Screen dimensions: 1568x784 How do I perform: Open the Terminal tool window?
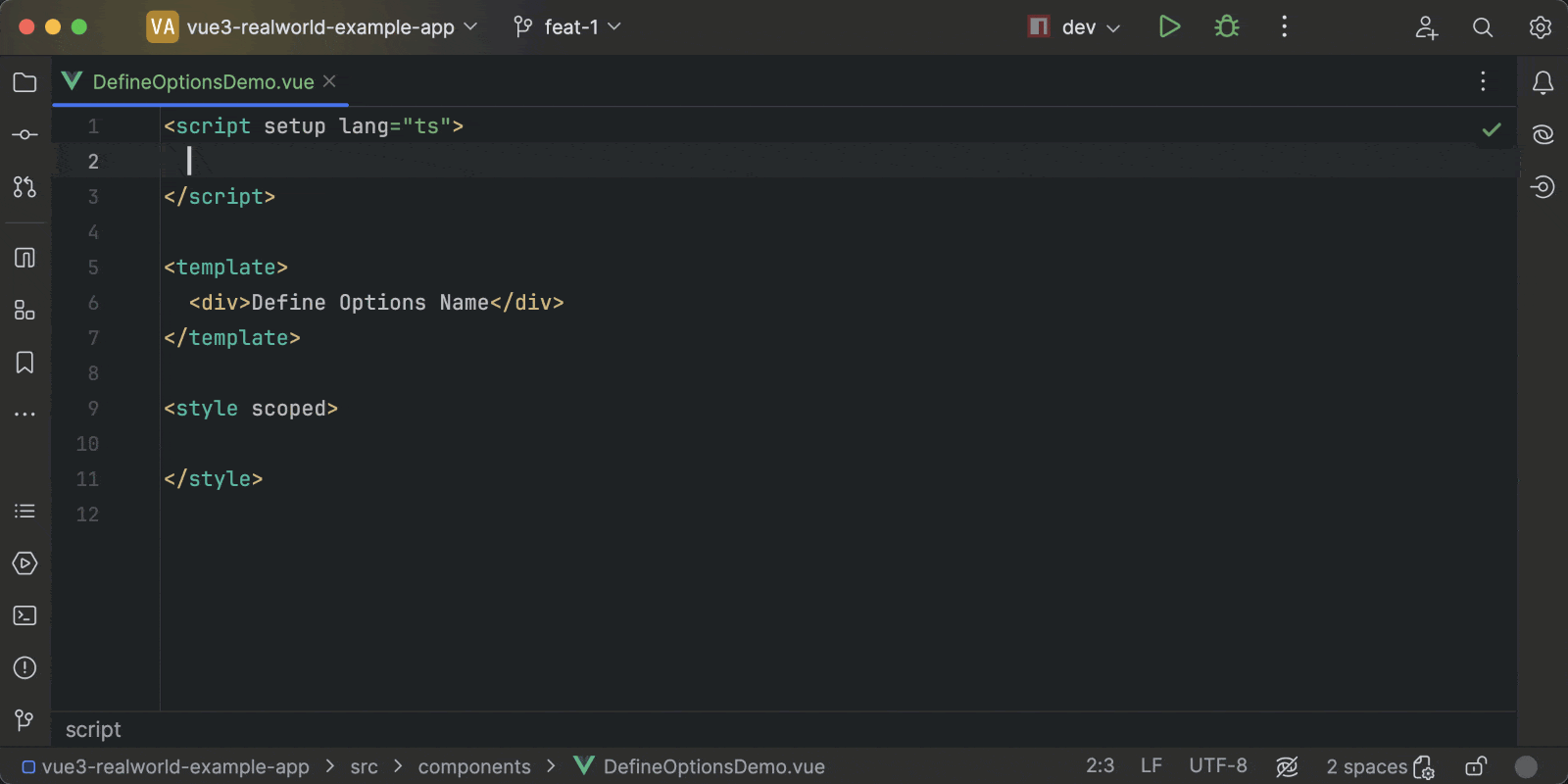click(24, 615)
